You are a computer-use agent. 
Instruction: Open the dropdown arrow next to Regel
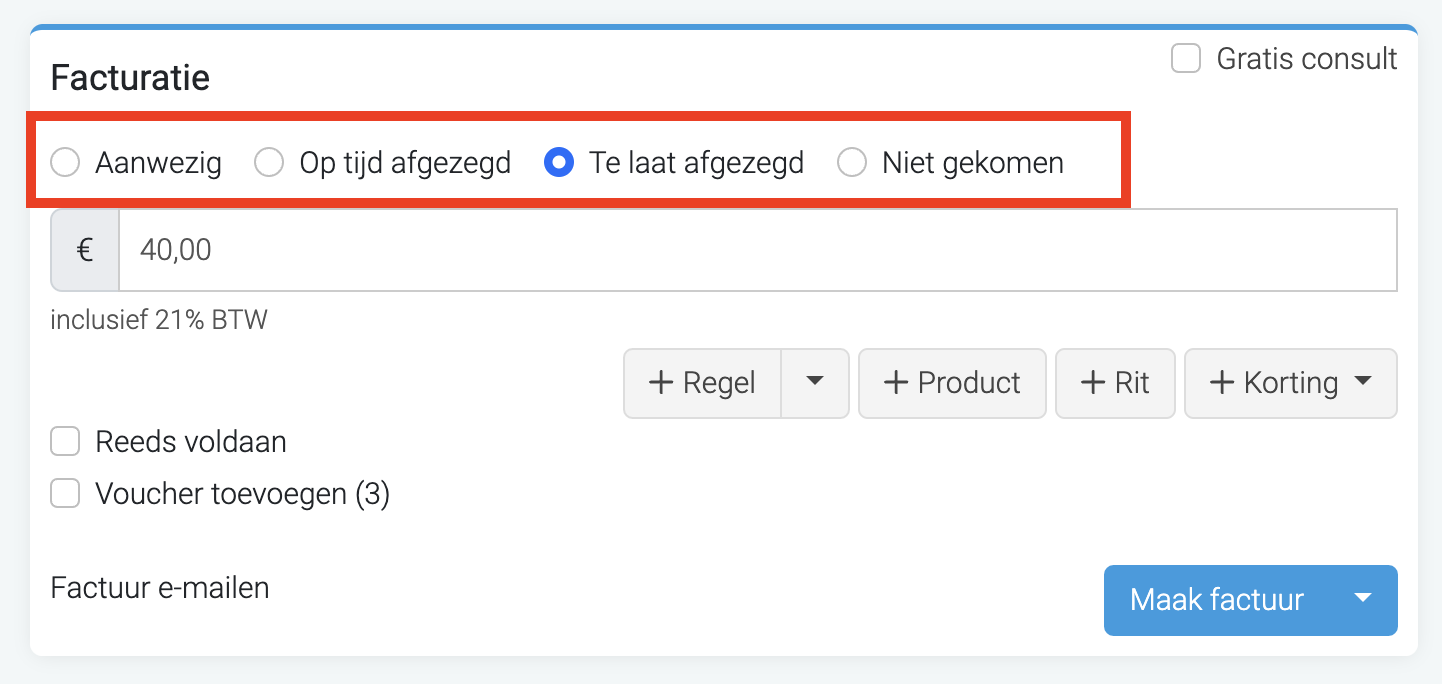[815, 383]
